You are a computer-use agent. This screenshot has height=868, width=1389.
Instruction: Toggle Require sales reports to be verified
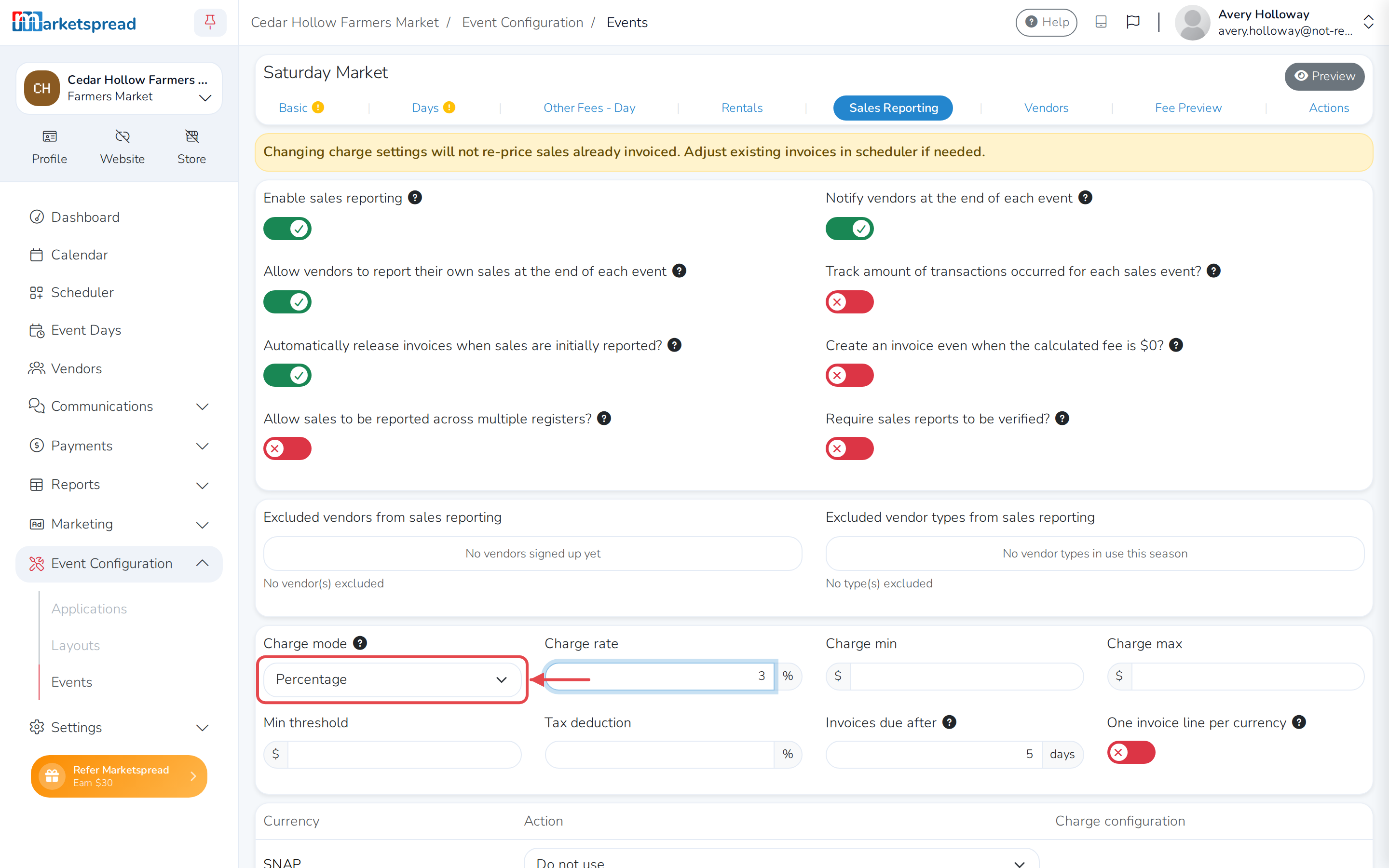[x=849, y=448]
